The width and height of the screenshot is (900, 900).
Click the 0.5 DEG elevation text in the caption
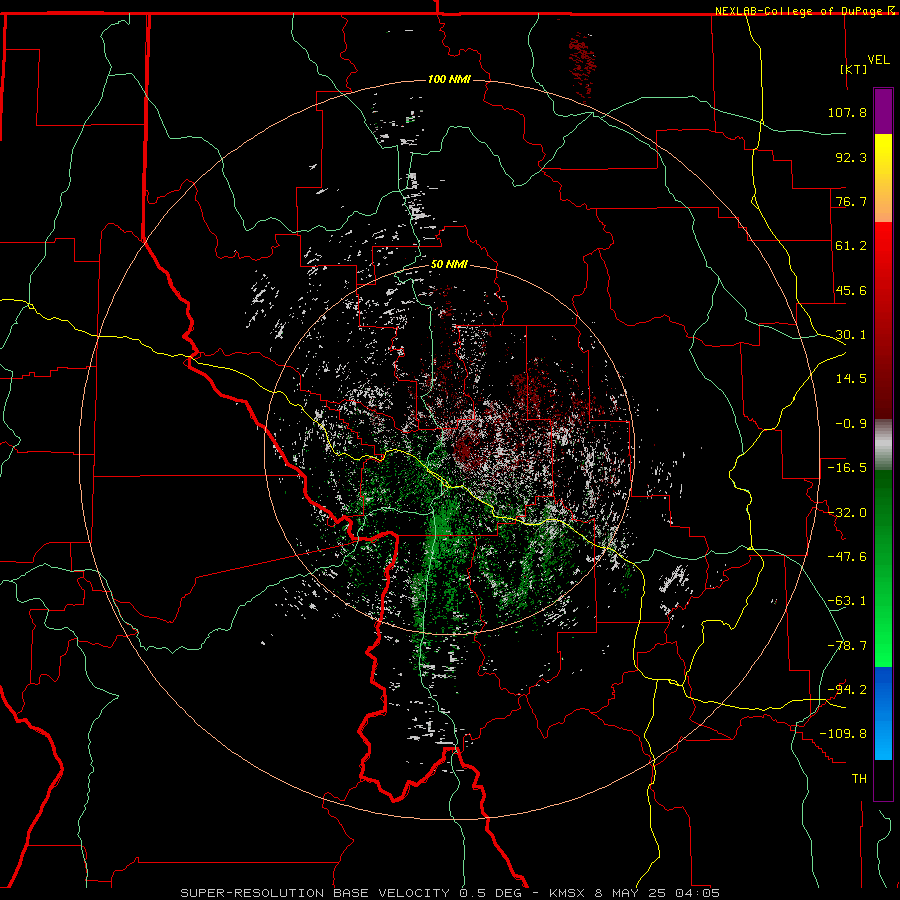(491, 893)
